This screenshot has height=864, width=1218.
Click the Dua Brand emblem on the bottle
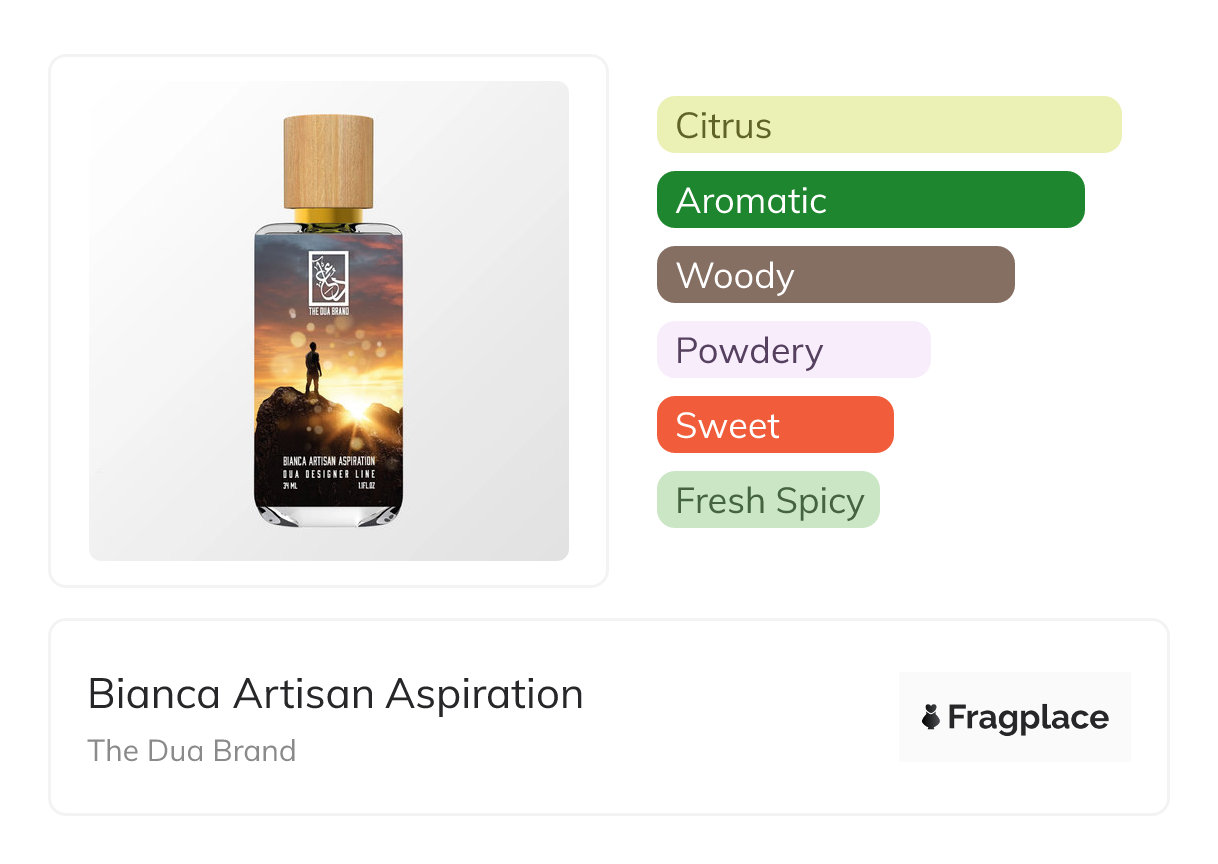coord(328,277)
